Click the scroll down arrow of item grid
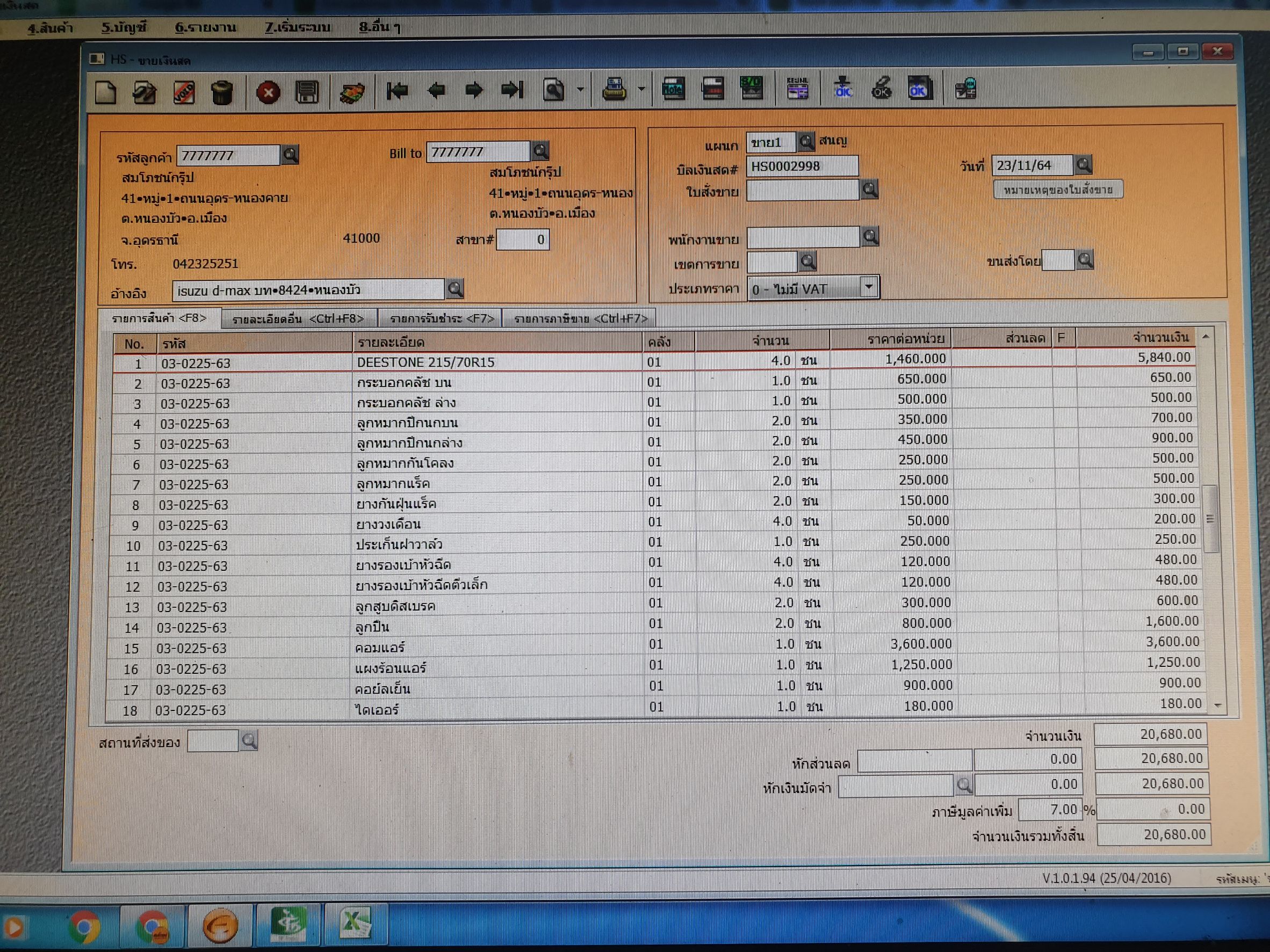The image size is (1270, 952). pyautogui.click(x=1218, y=705)
